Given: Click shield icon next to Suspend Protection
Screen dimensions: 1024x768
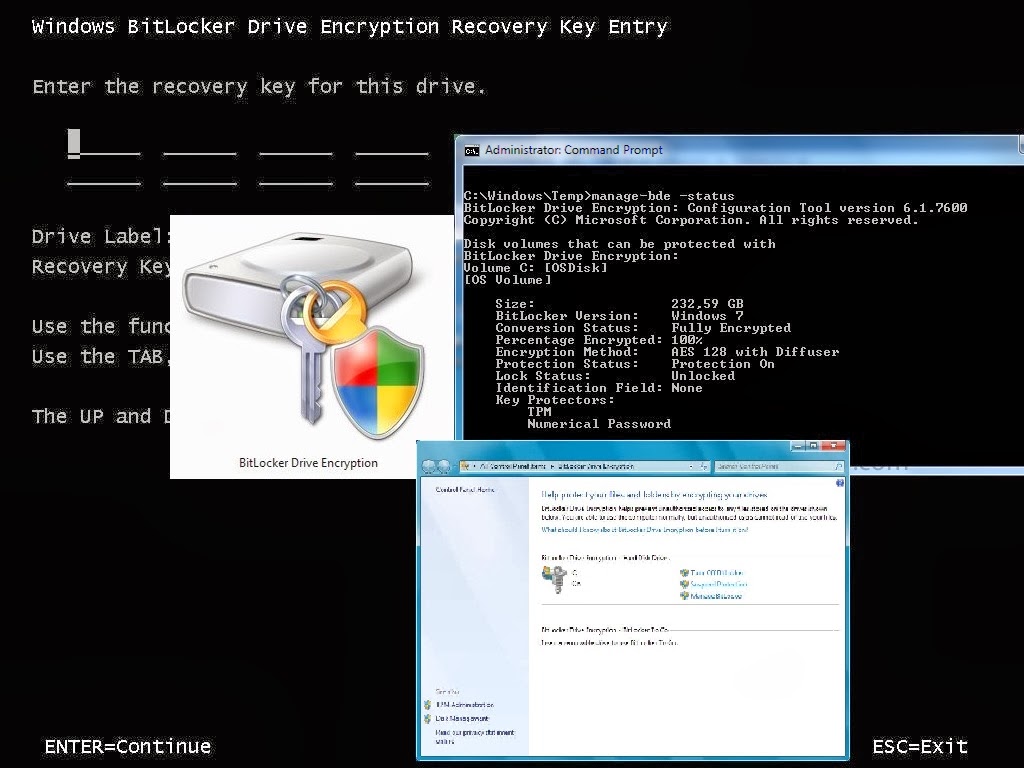Looking at the screenshot, I should tap(684, 584).
